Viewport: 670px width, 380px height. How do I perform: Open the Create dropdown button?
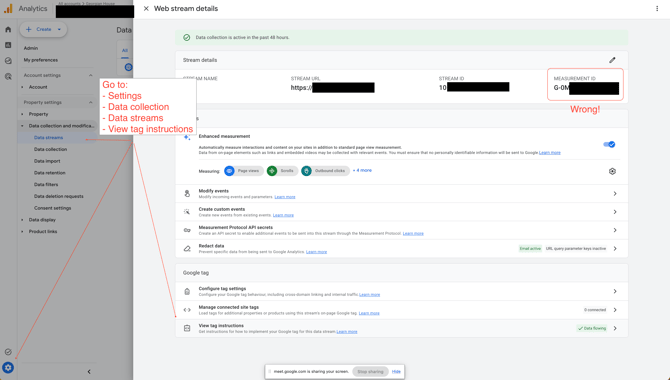coord(43,29)
